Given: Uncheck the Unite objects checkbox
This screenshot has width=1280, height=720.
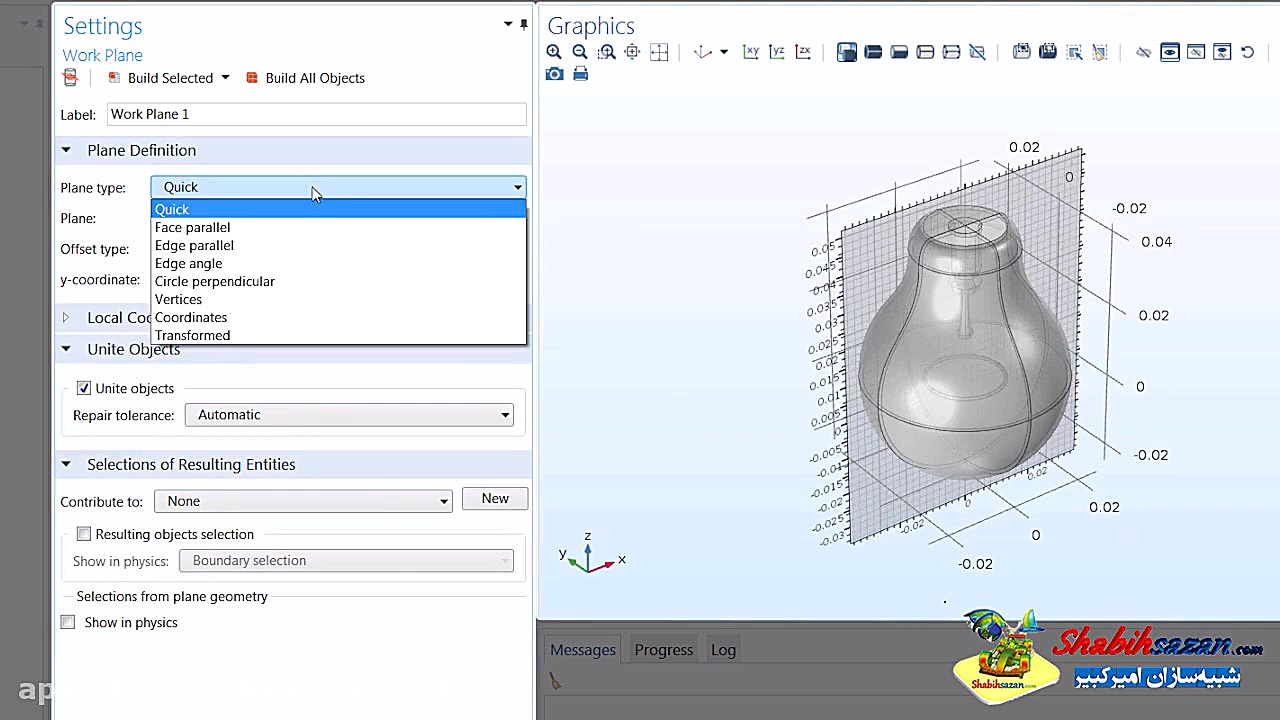Looking at the screenshot, I should click(x=84, y=388).
